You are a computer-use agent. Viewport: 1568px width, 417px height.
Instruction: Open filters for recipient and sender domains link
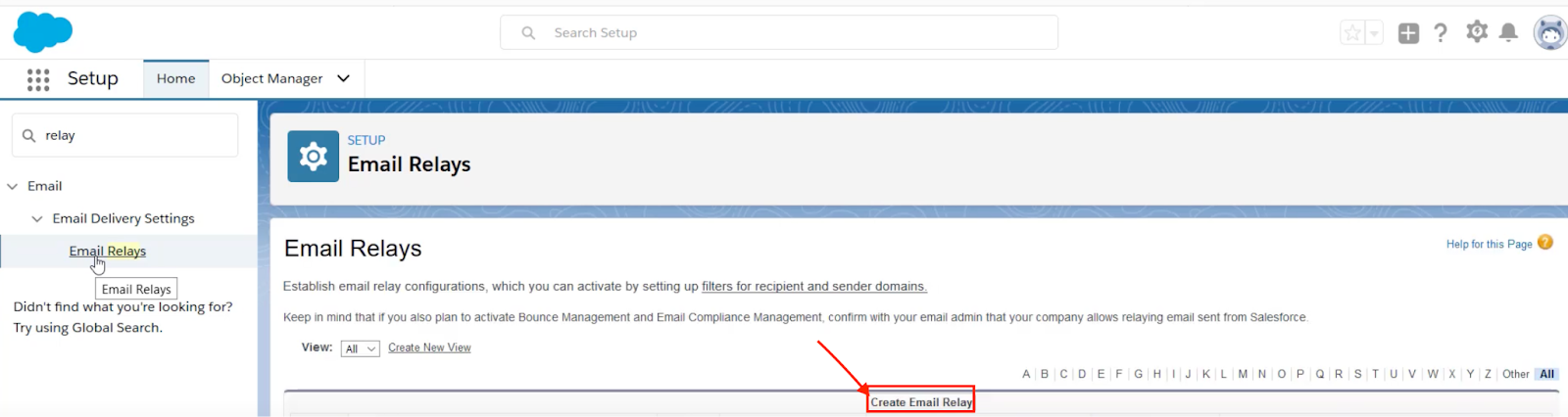(x=814, y=287)
